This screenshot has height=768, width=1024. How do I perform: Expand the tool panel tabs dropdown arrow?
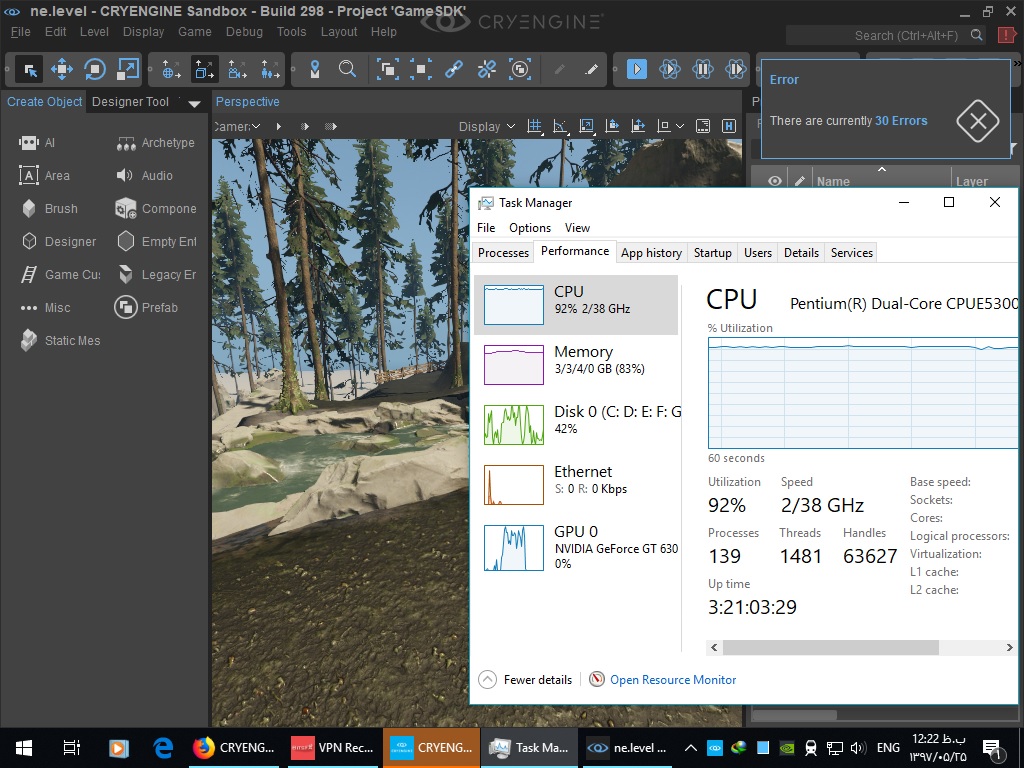click(194, 103)
